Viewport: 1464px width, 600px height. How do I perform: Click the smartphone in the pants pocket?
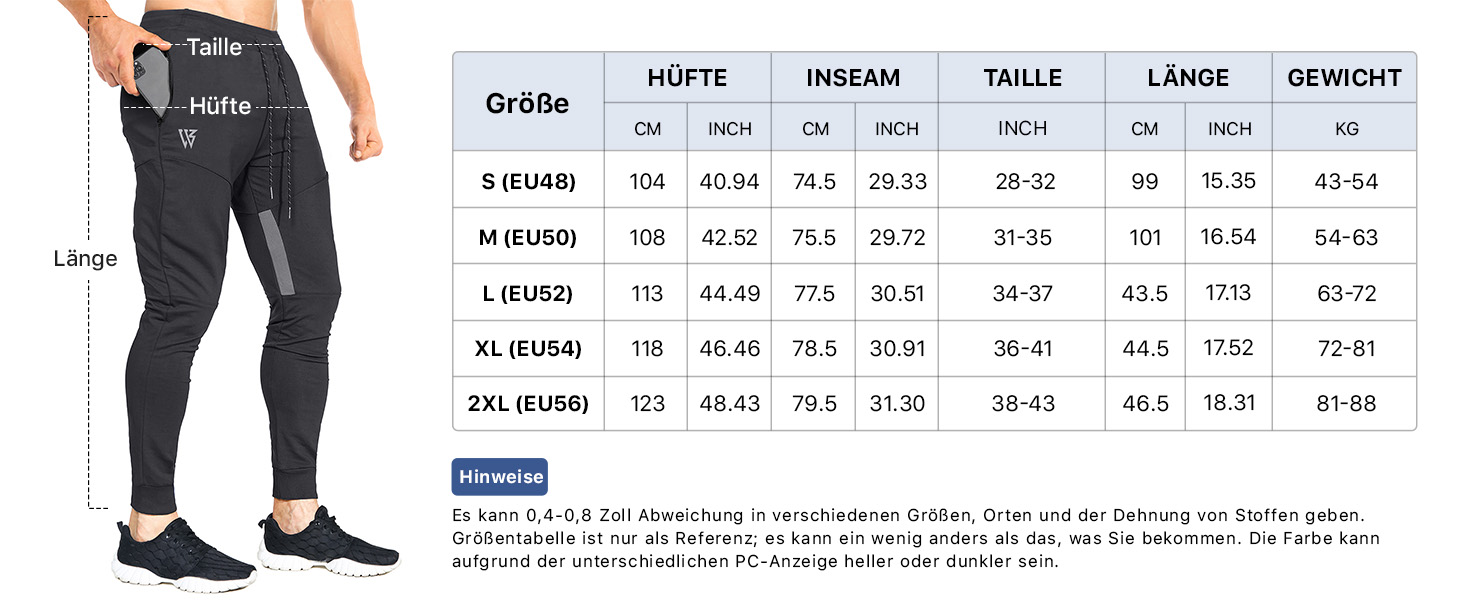point(150,80)
